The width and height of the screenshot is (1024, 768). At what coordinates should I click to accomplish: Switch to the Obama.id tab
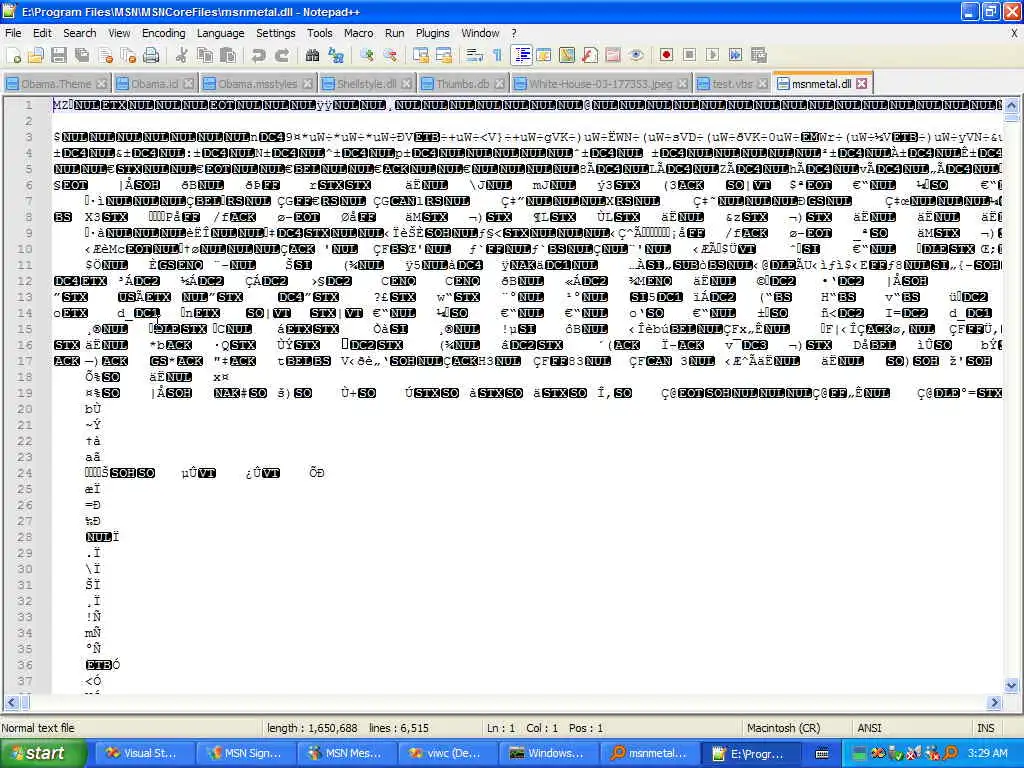click(x=154, y=84)
